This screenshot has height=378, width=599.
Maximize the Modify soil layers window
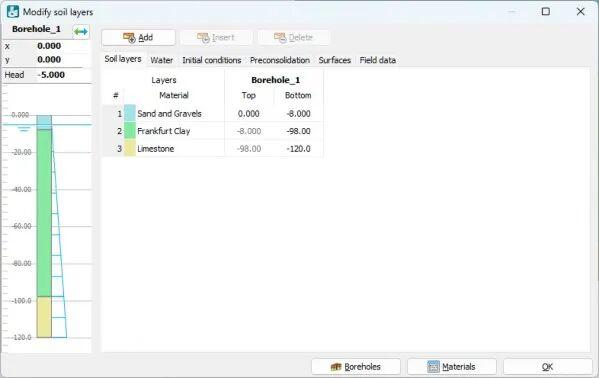point(546,11)
